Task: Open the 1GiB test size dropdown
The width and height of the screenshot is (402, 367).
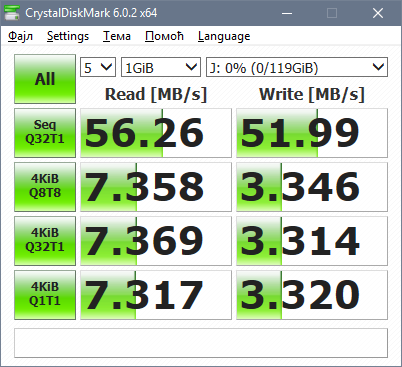Action: pyautogui.click(x=161, y=67)
